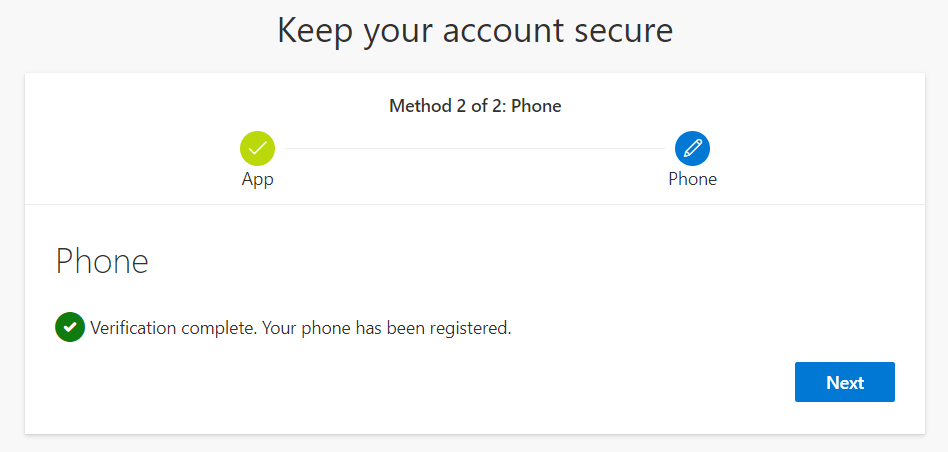Click the blue pencil Phone step icon
The height and width of the screenshot is (452, 948).
point(692,148)
